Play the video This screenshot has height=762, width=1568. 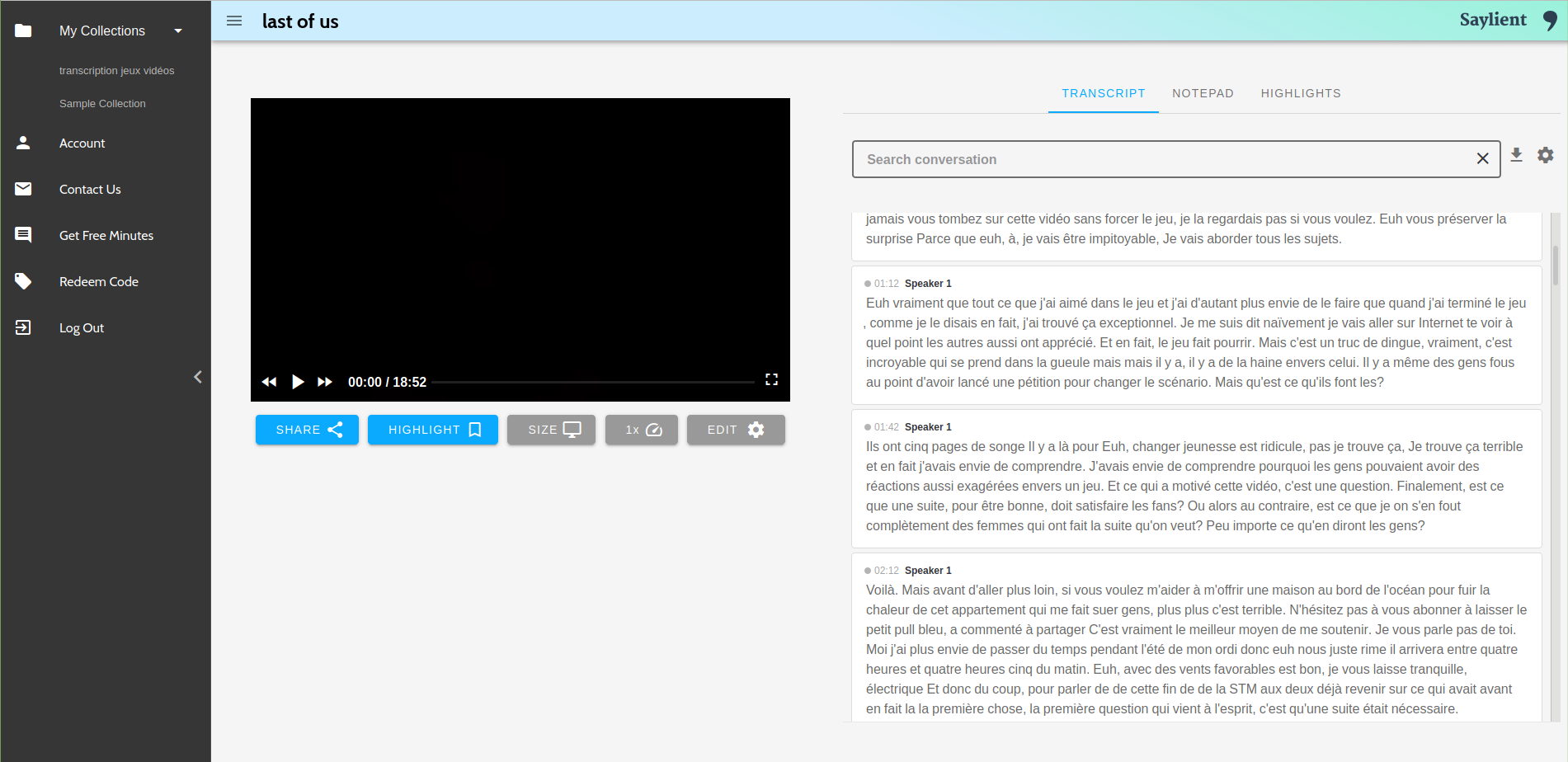(x=298, y=382)
